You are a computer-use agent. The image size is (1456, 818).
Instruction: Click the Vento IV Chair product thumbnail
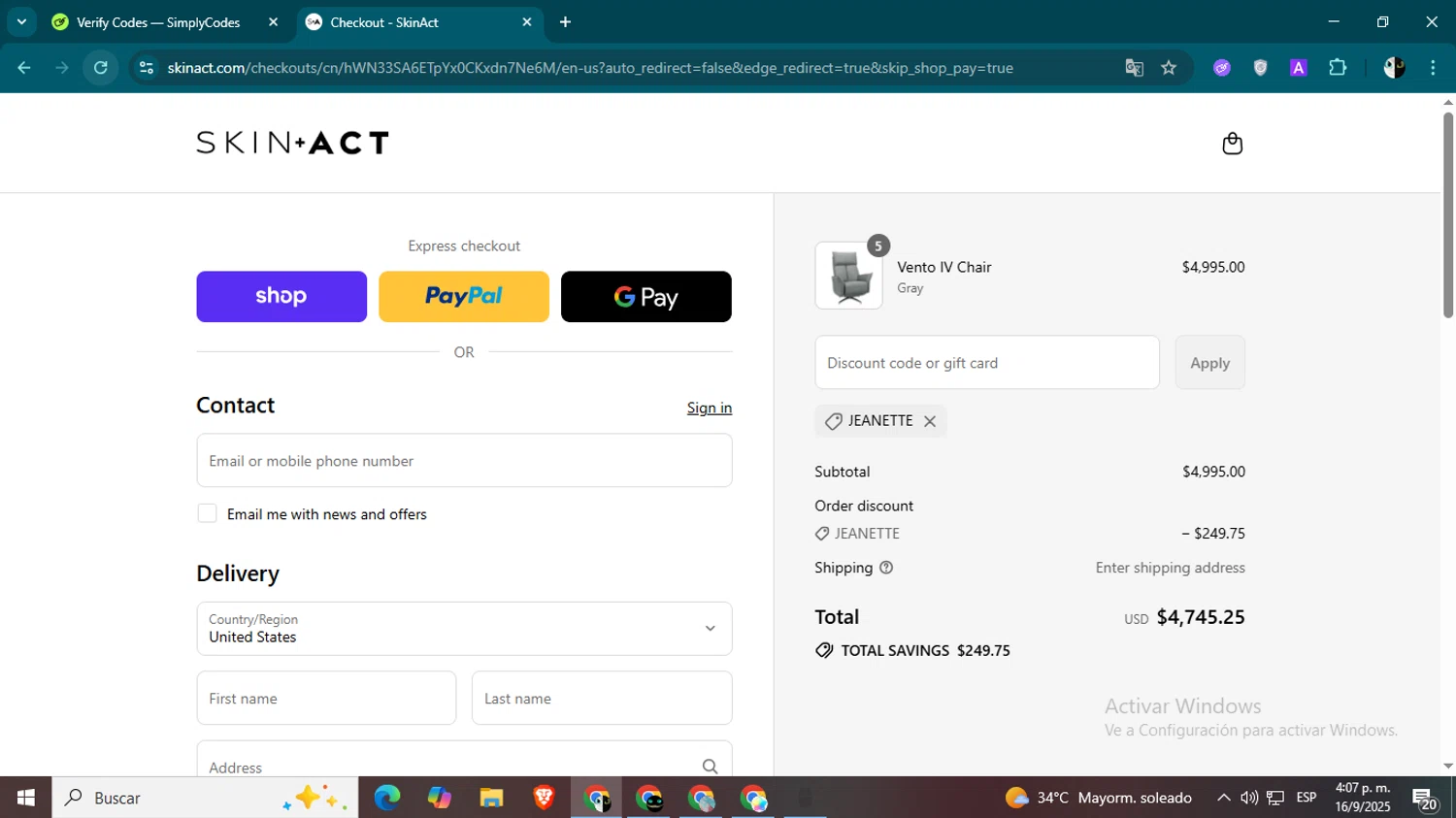(x=848, y=276)
